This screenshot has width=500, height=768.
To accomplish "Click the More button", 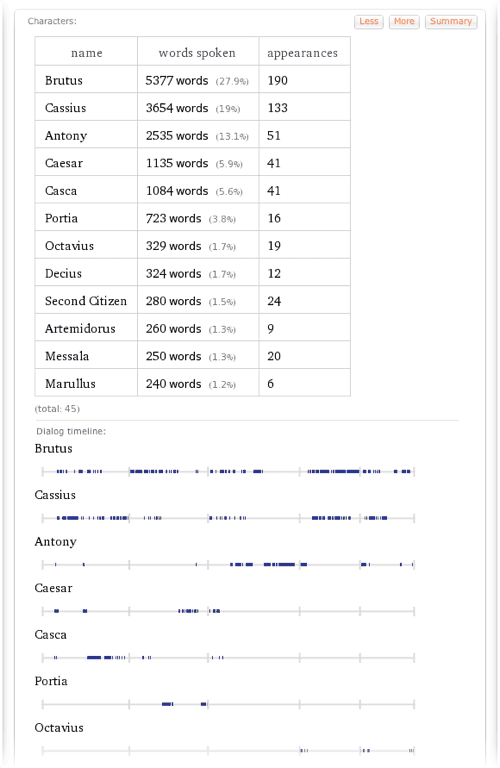I will (x=404, y=22).
